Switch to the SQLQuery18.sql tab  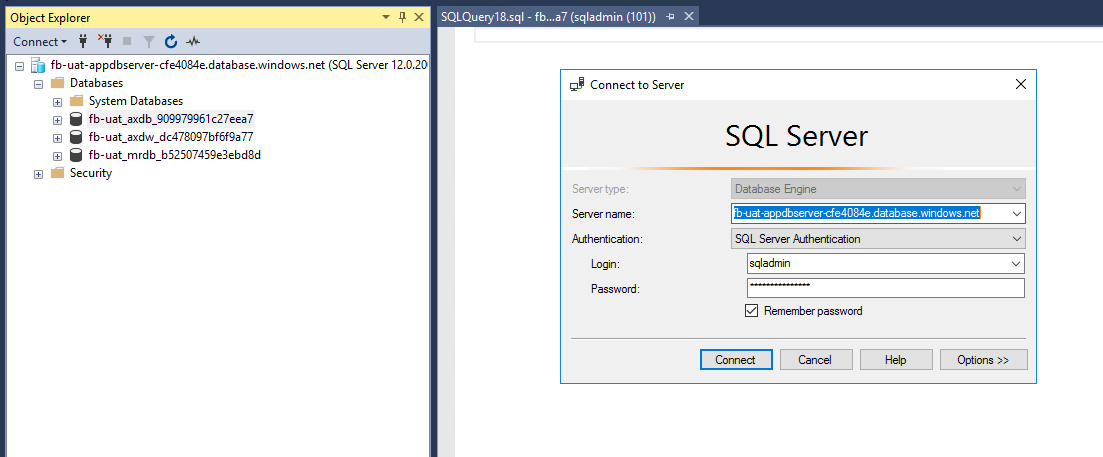click(548, 17)
